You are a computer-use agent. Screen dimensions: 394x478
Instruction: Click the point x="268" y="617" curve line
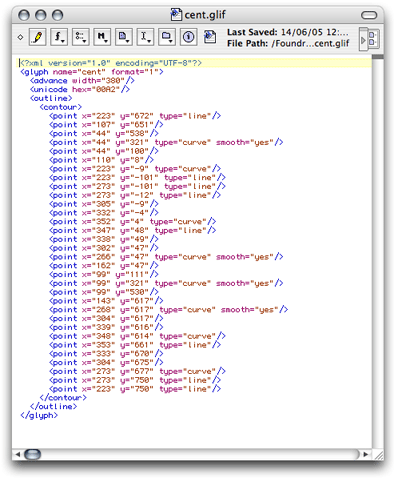(168, 310)
